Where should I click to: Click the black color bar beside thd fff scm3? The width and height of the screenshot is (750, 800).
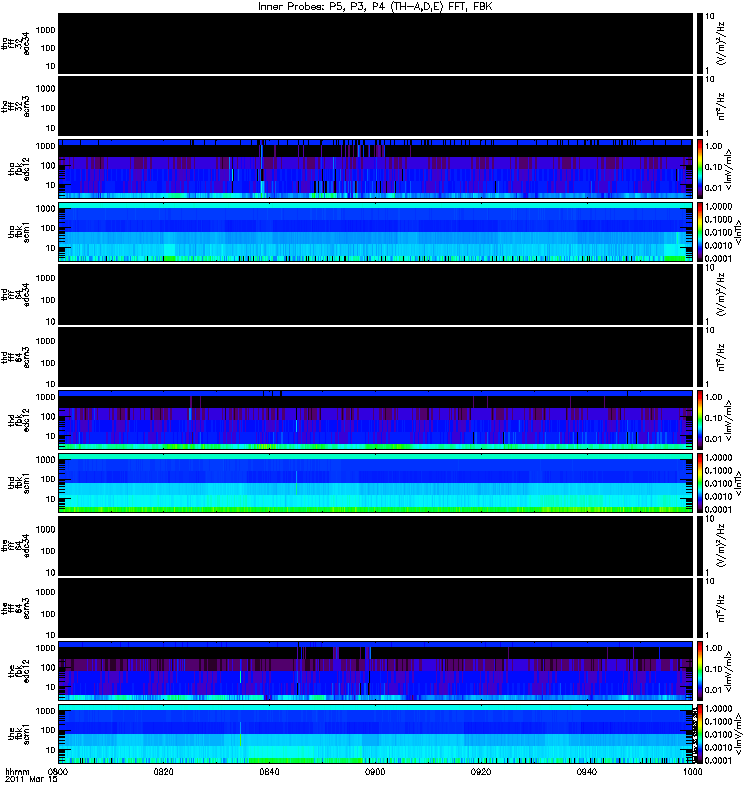click(699, 357)
